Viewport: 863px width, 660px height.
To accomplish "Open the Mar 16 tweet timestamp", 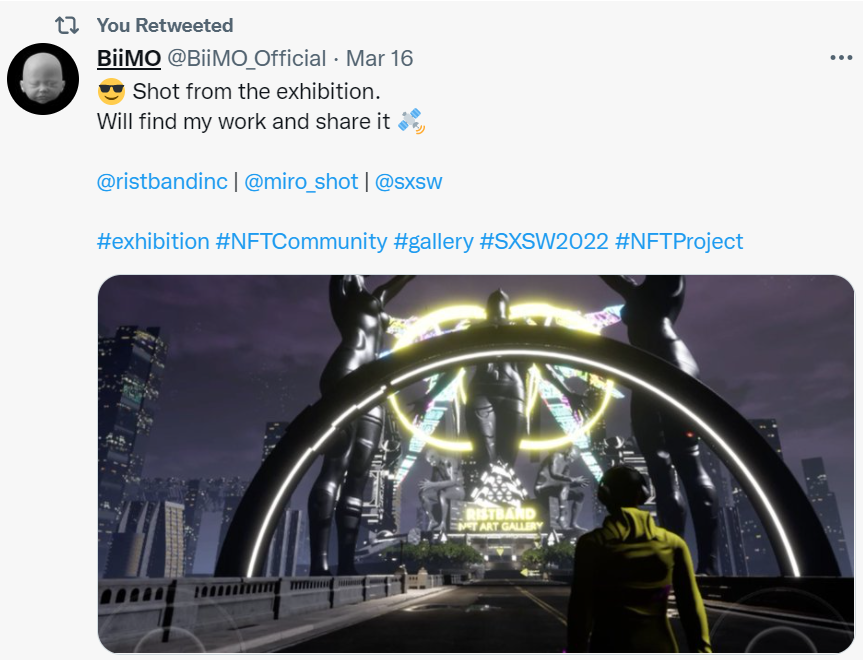I will 379,58.
